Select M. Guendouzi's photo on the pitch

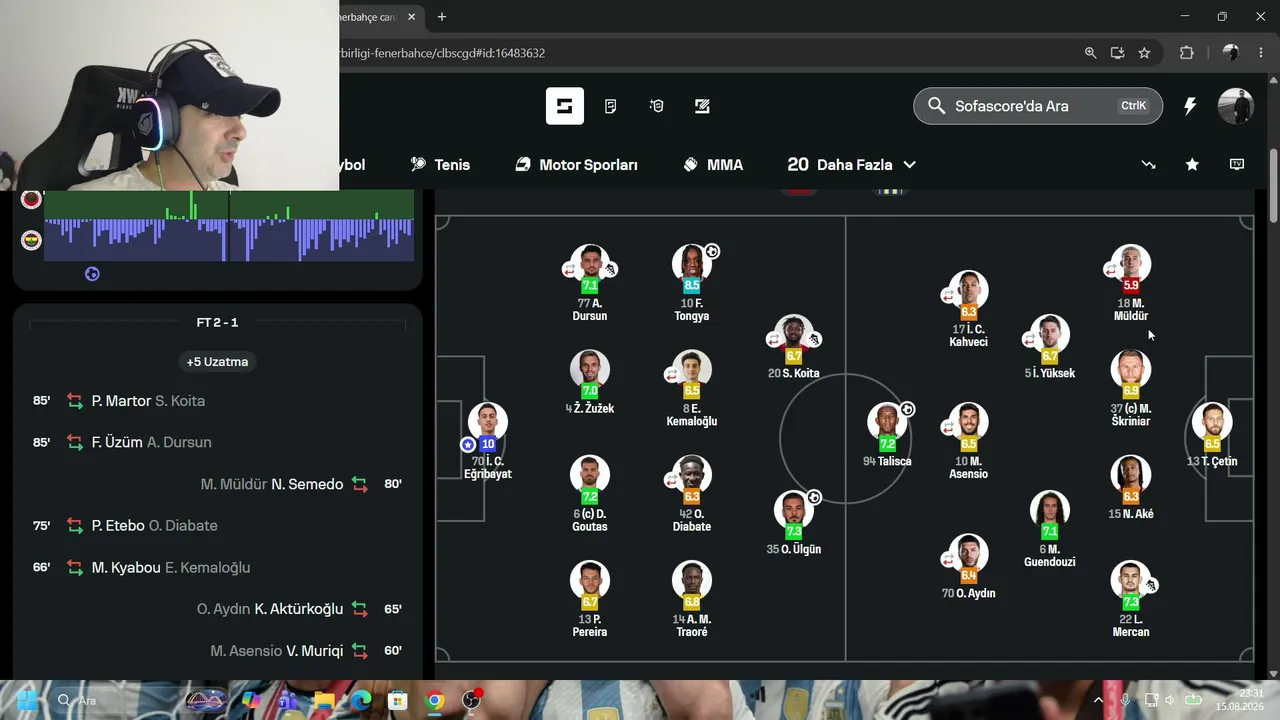point(1050,510)
